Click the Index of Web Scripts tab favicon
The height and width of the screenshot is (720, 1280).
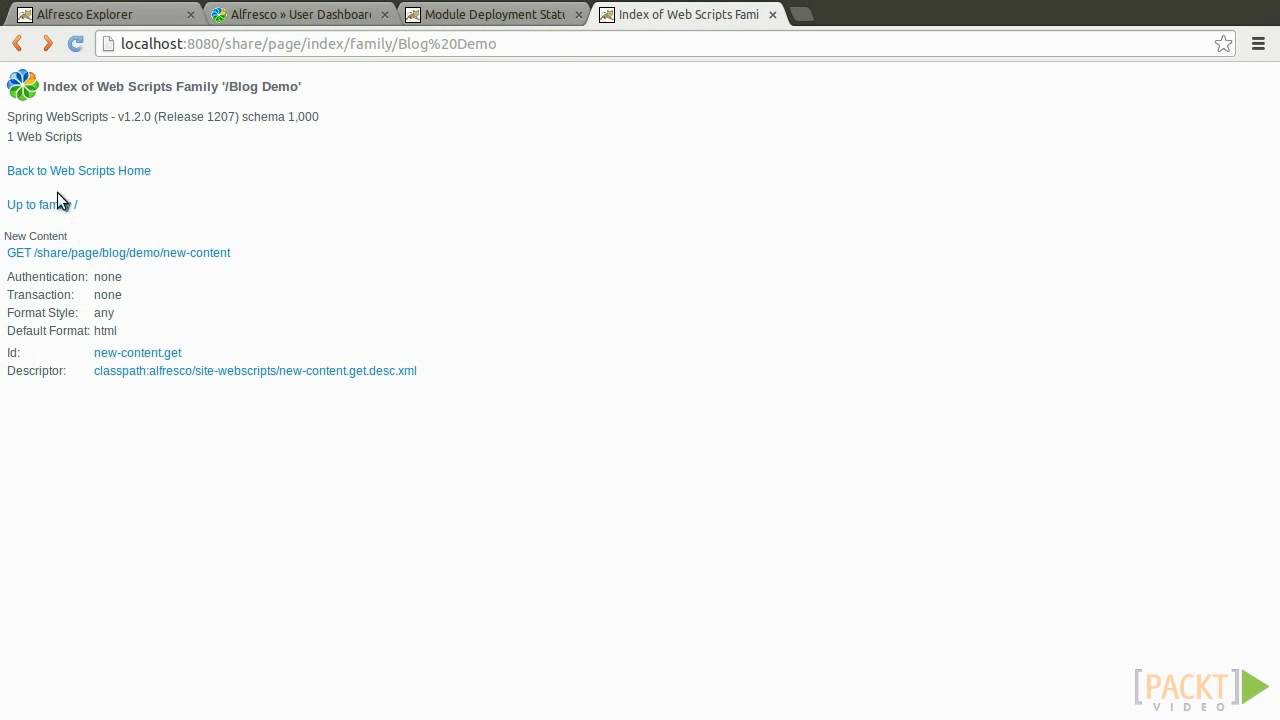[x=606, y=14]
